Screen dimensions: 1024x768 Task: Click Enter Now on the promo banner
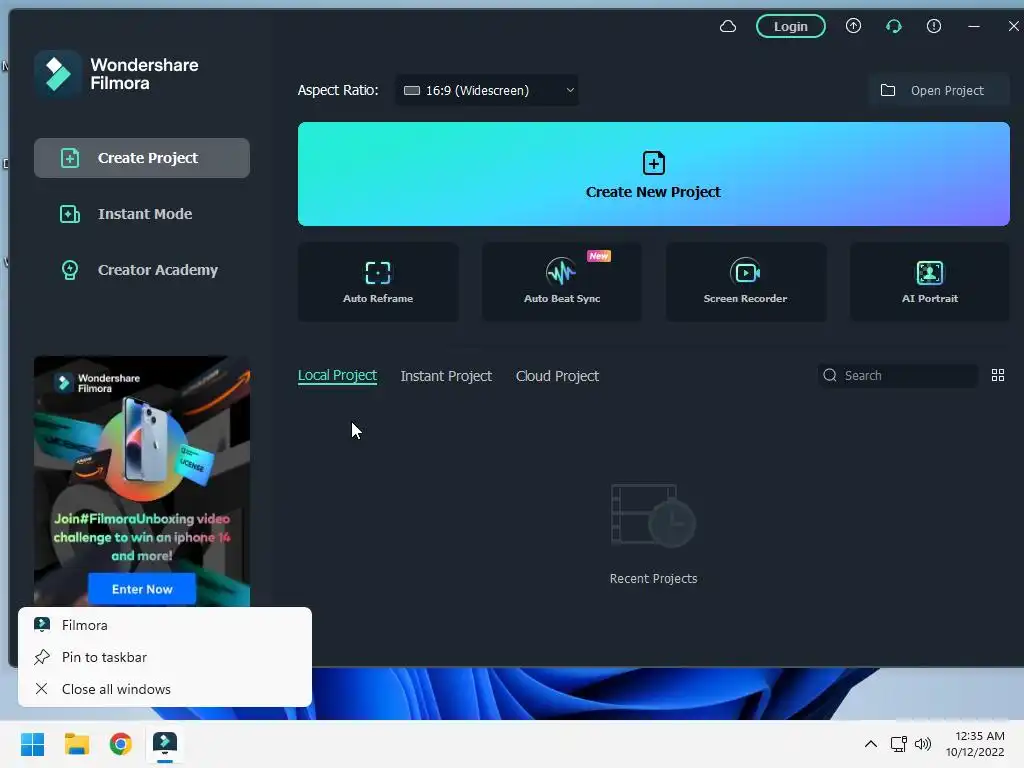142,589
